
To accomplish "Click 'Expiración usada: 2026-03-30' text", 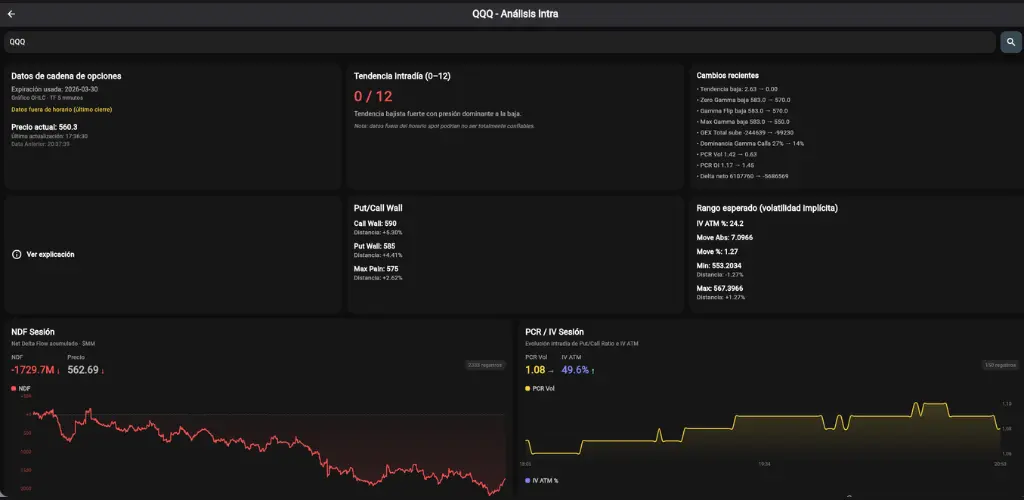I will click(55, 89).
